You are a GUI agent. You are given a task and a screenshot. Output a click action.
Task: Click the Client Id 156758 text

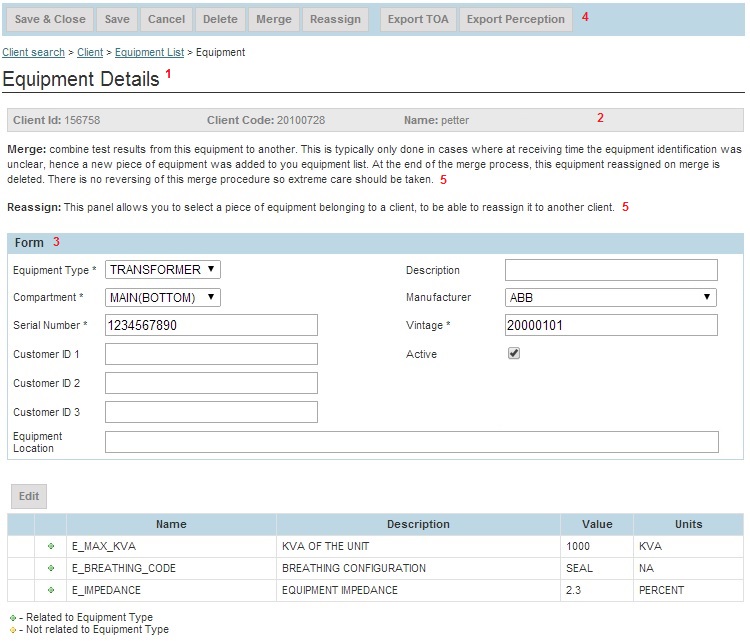(x=56, y=120)
